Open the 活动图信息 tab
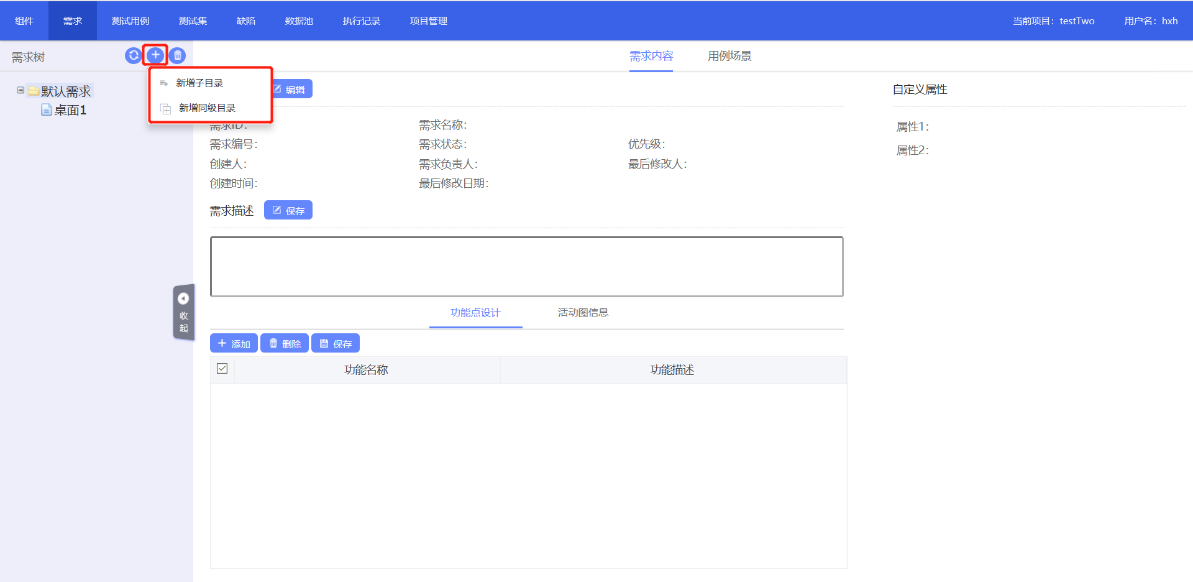The width and height of the screenshot is (1193, 582). pyautogui.click(x=583, y=312)
